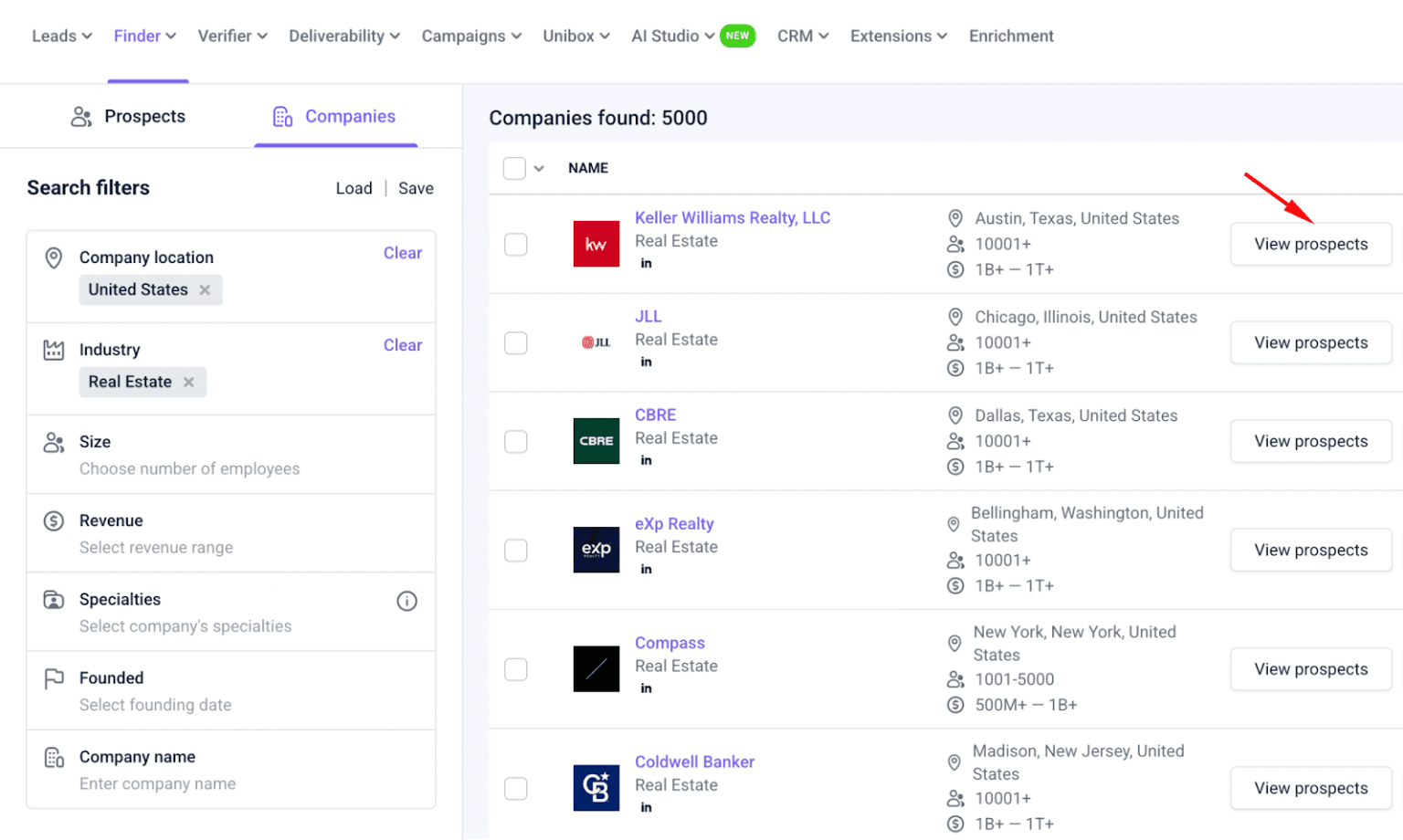This screenshot has width=1403, height=840.
Task: Open the Enrichment menu item
Action: (x=1011, y=37)
